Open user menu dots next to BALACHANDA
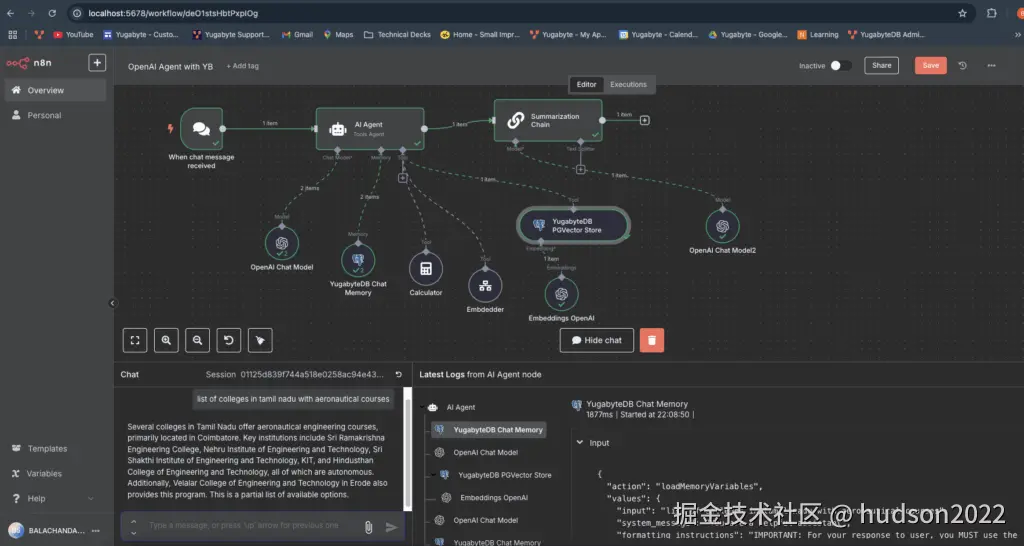 pyautogui.click(x=96, y=530)
